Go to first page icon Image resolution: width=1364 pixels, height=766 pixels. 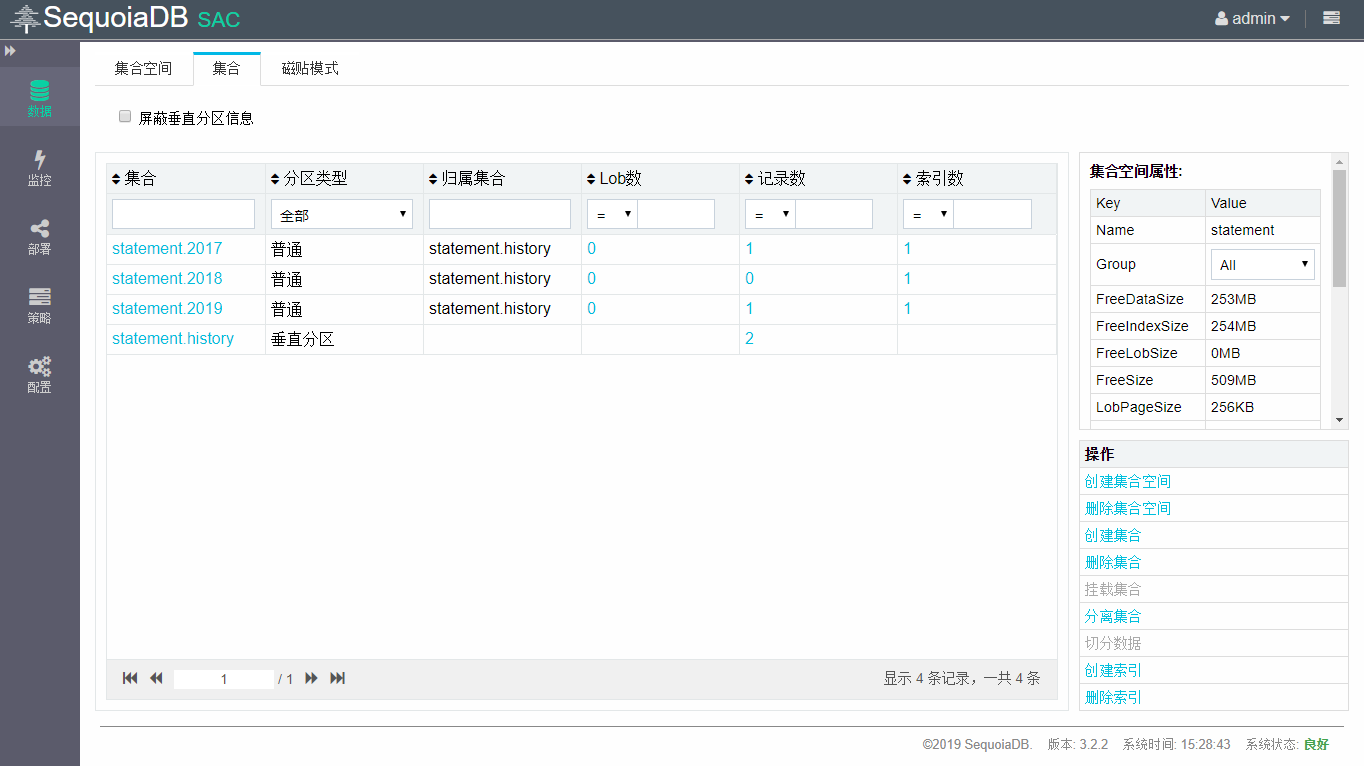click(x=130, y=678)
